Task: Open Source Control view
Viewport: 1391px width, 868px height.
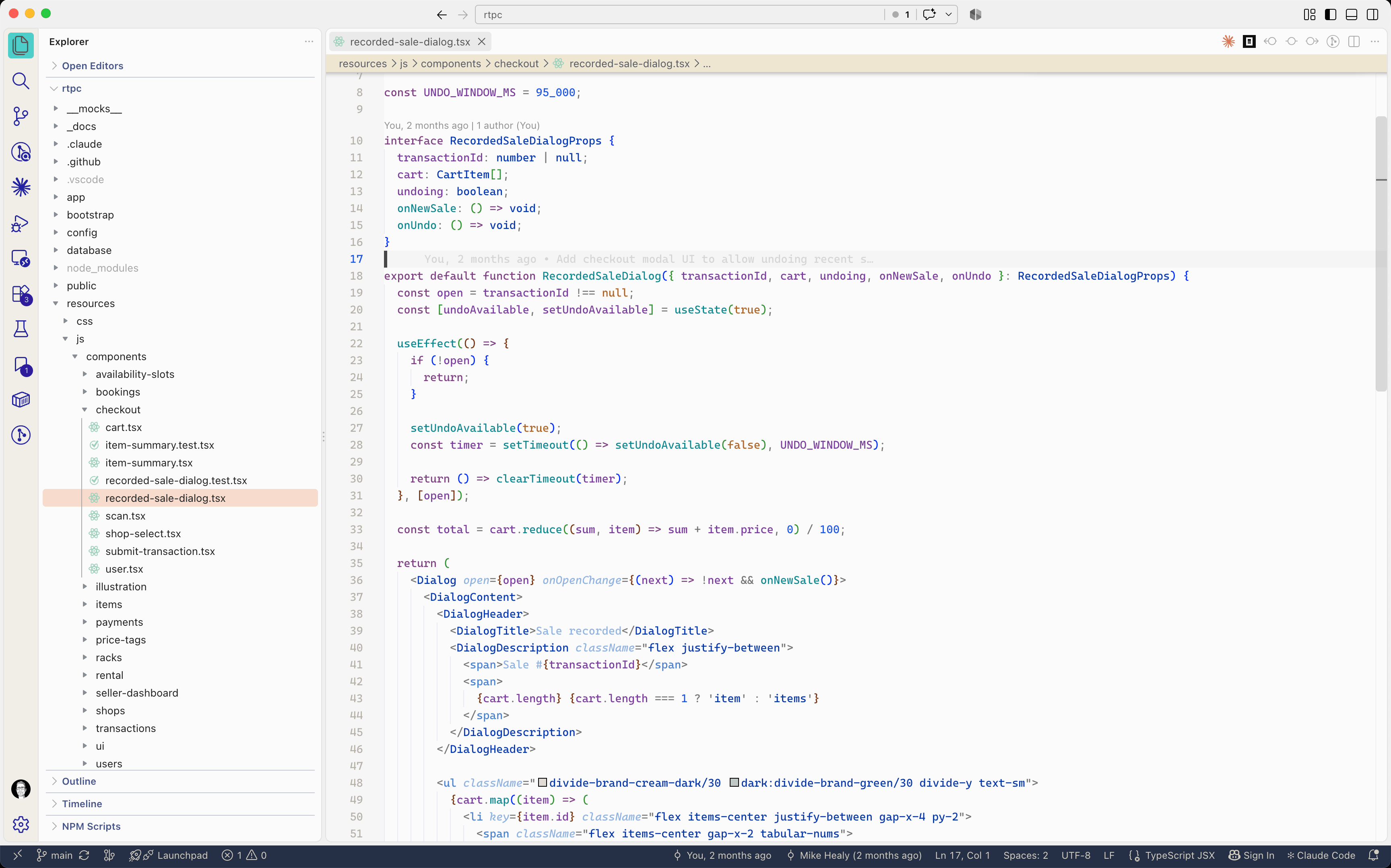Action: 21,116
